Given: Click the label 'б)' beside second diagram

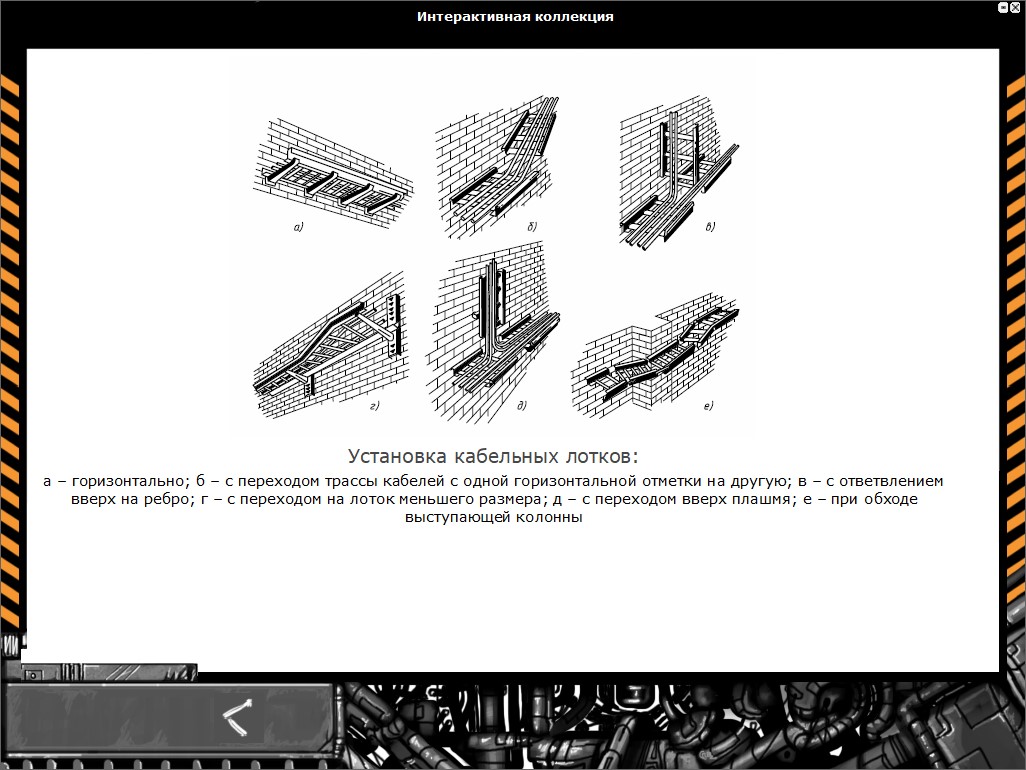Looking at the screenshot, I should [533, 227].
